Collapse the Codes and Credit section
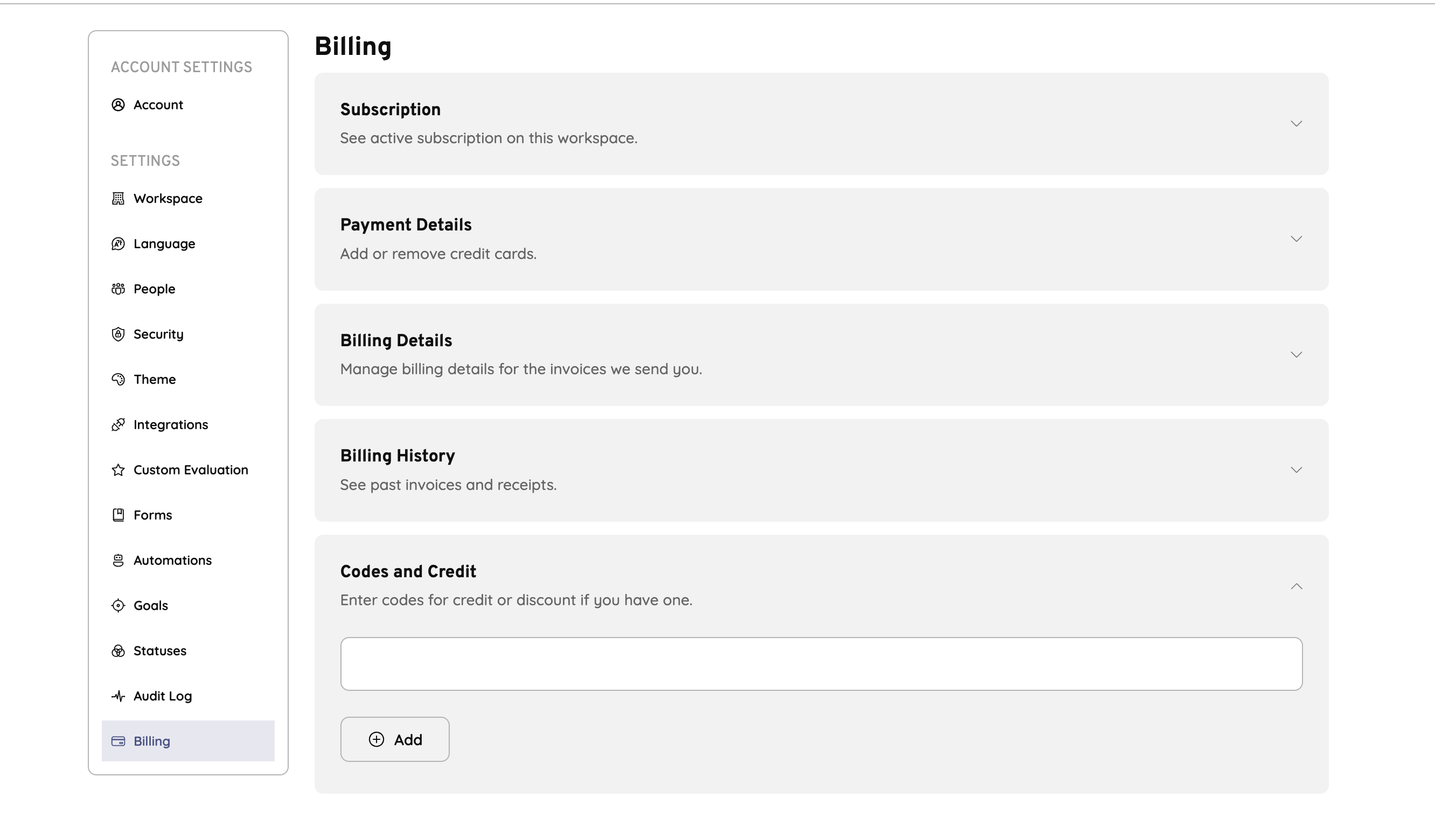Image resolution: width=1435 pixels, height=840 pixels. tap(1297, 586)
